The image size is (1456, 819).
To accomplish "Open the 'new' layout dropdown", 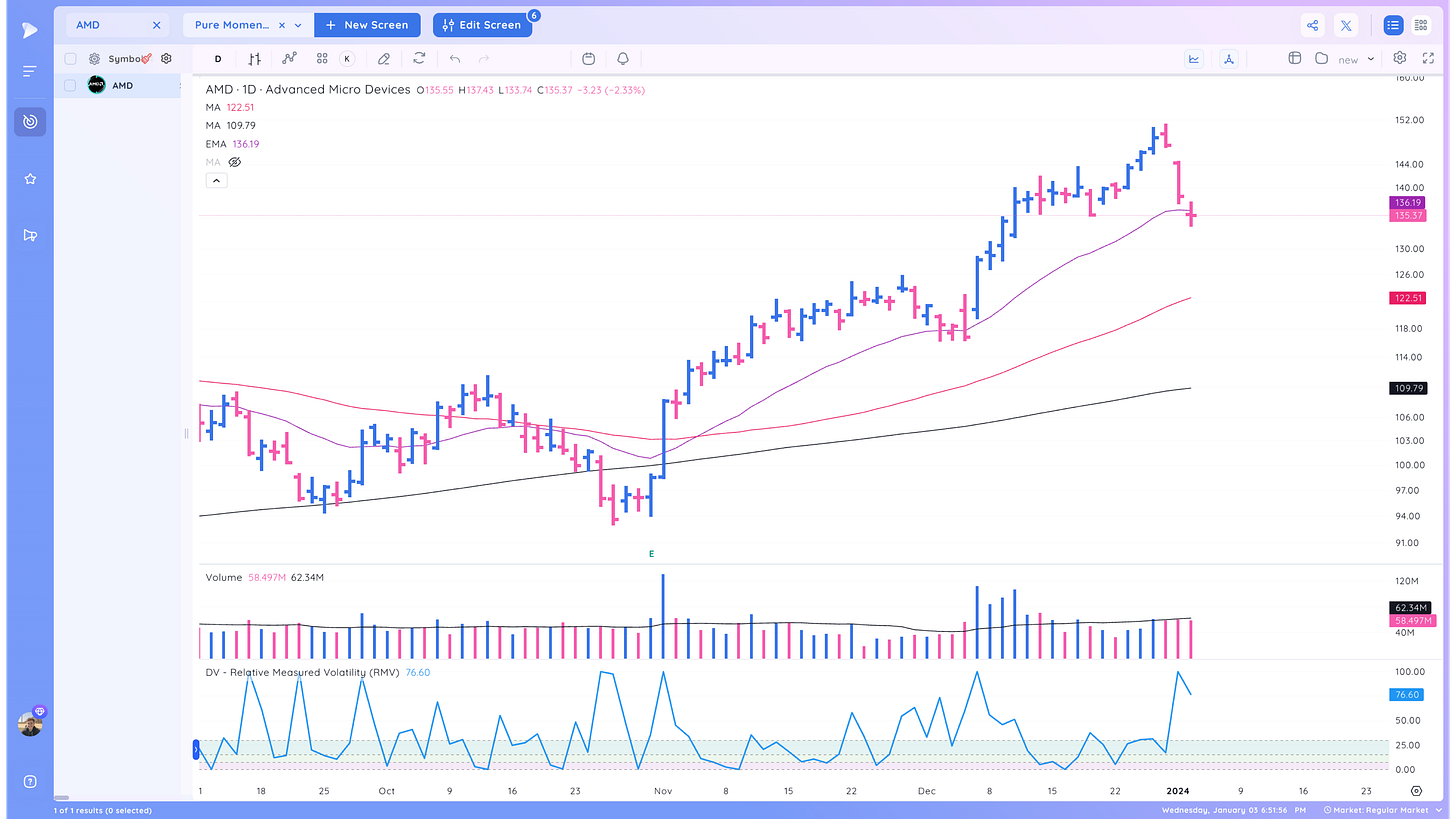I will tap(1356, 59).
